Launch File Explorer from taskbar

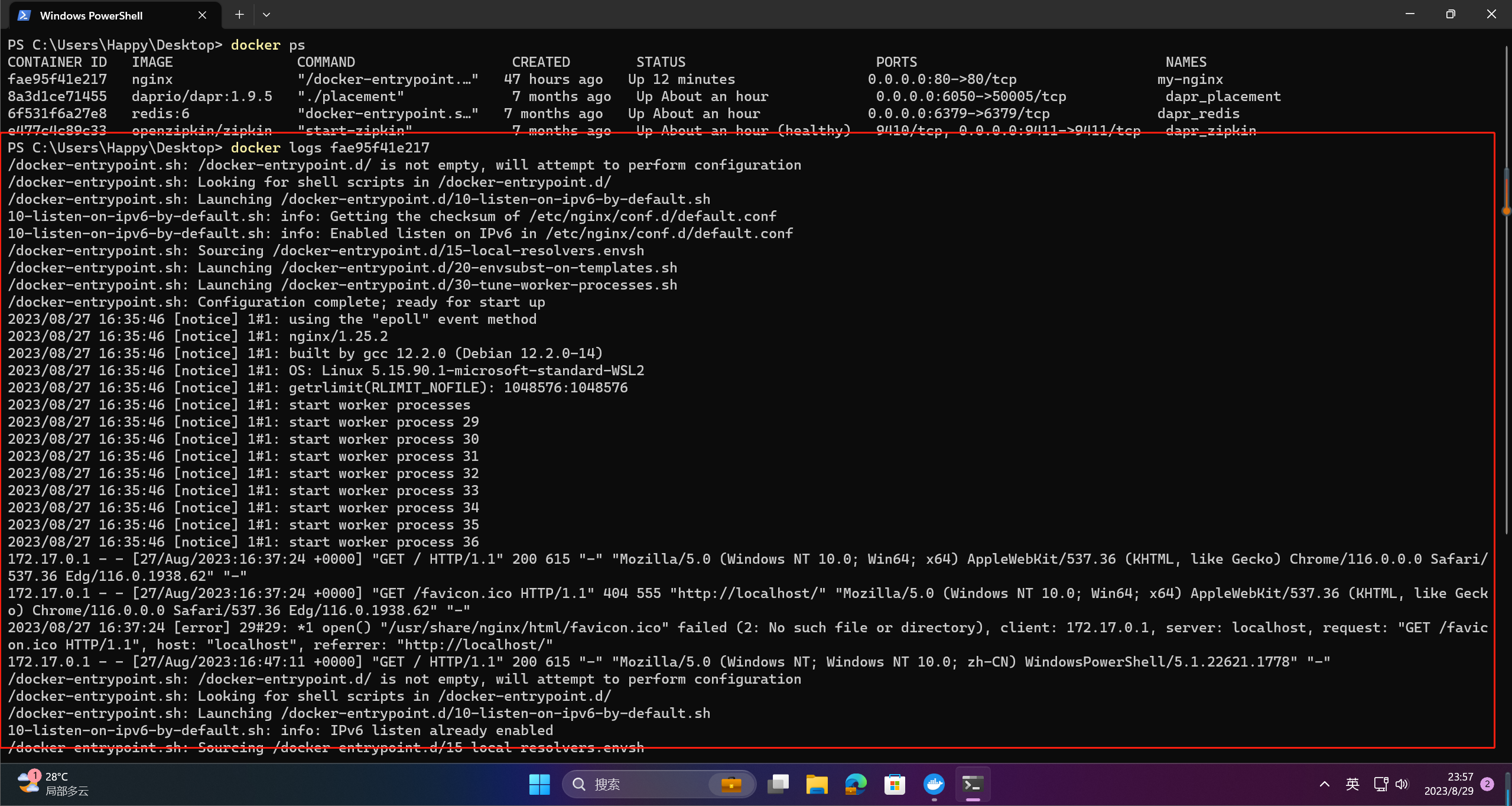817,784
